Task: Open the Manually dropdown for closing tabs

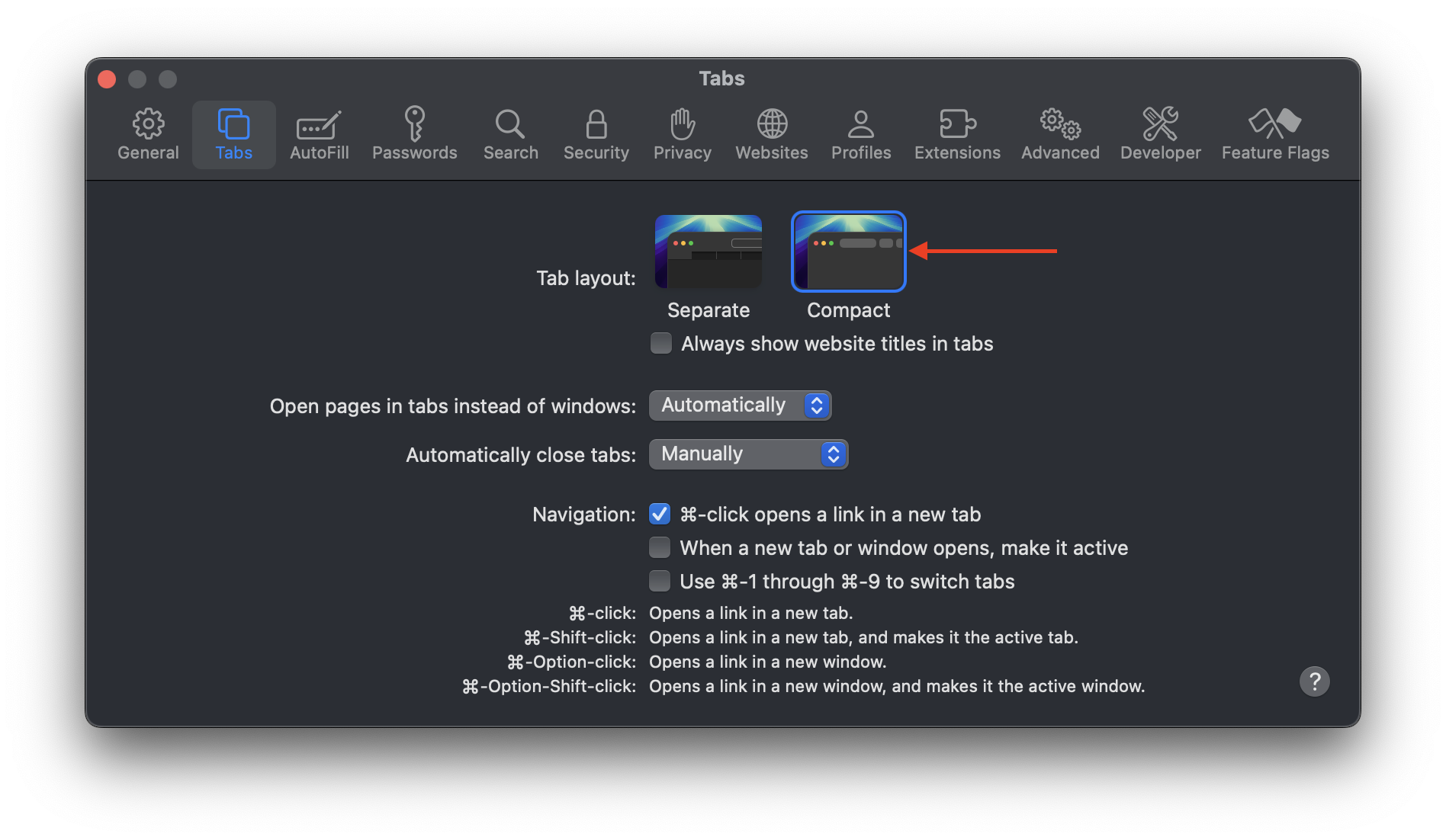Action: point(748,454)
